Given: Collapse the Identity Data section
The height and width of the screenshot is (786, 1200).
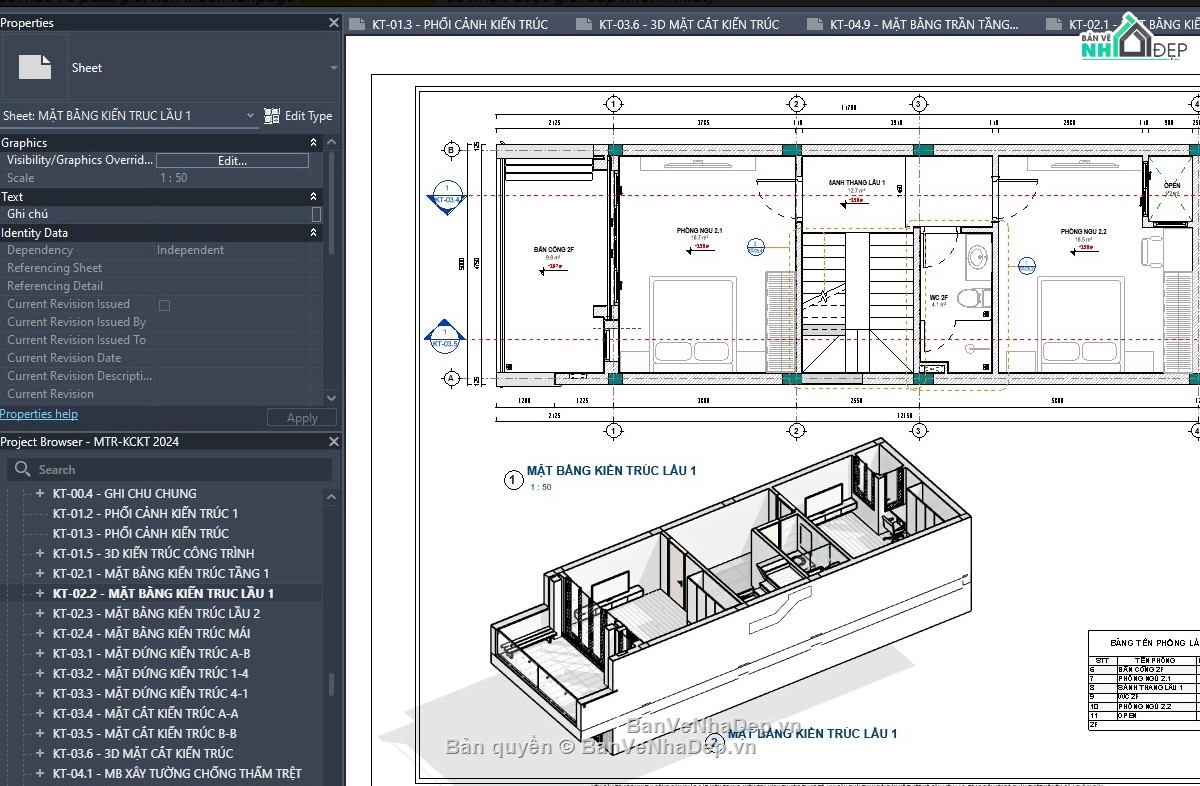Looking at the screenshot, I should (313, 233).
